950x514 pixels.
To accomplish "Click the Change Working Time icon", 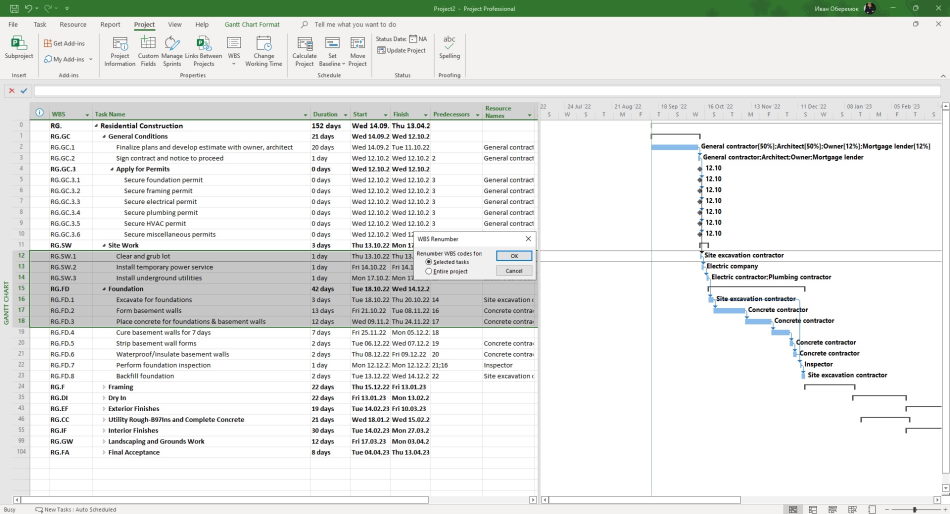I will [x=264, y=51].
